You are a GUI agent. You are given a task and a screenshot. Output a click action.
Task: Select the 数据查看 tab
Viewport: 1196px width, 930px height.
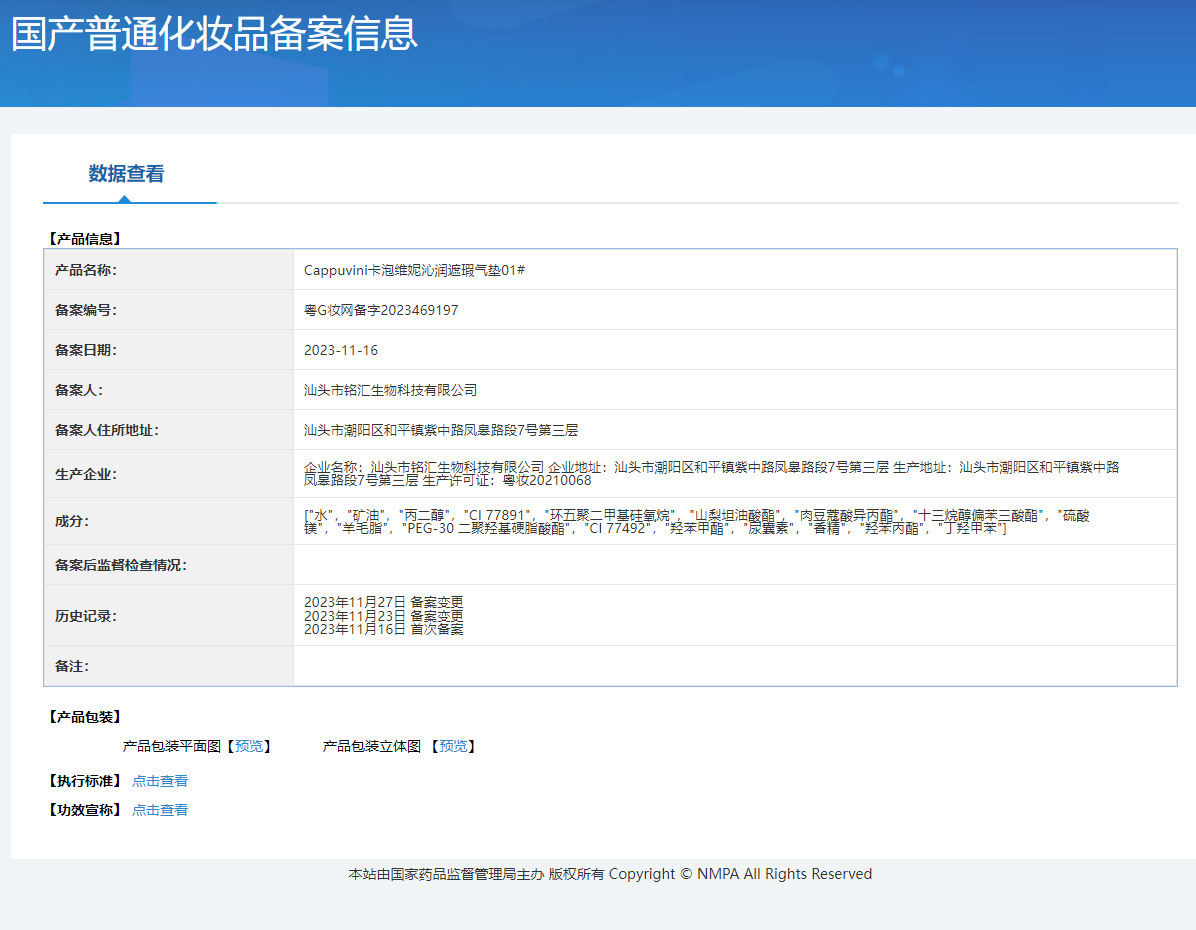127,174
